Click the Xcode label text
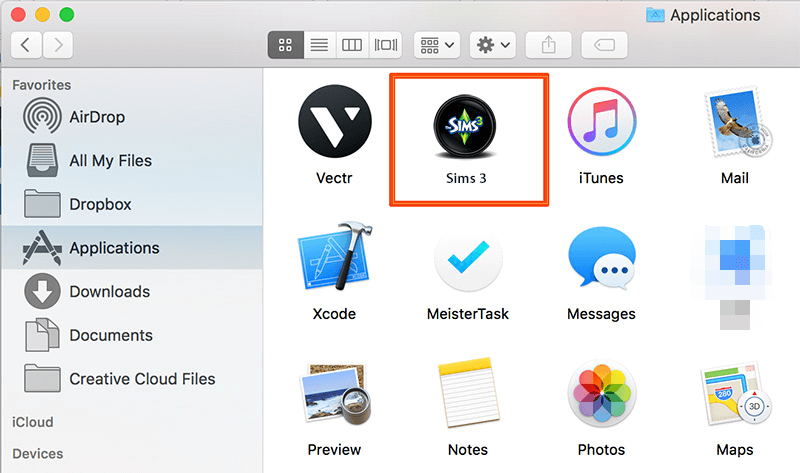This screenshot has height=473, width=800. click(x=334, y=314)
